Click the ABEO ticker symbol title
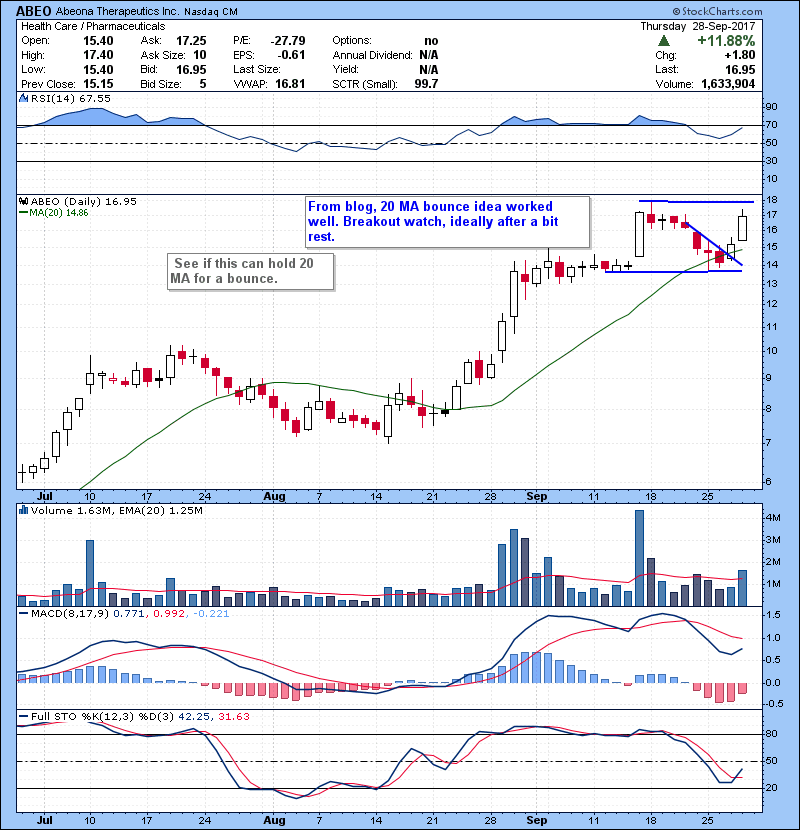 click(33, 11)
